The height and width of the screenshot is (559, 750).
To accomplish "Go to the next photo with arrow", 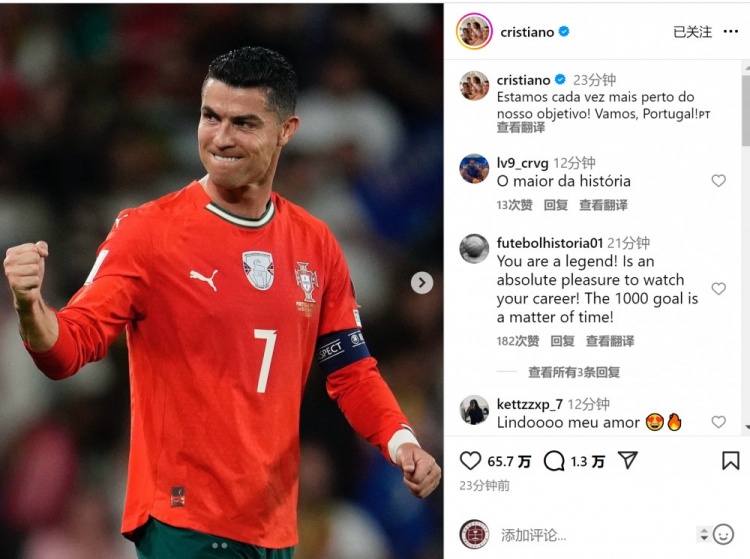I will click(x=422, y=283).
